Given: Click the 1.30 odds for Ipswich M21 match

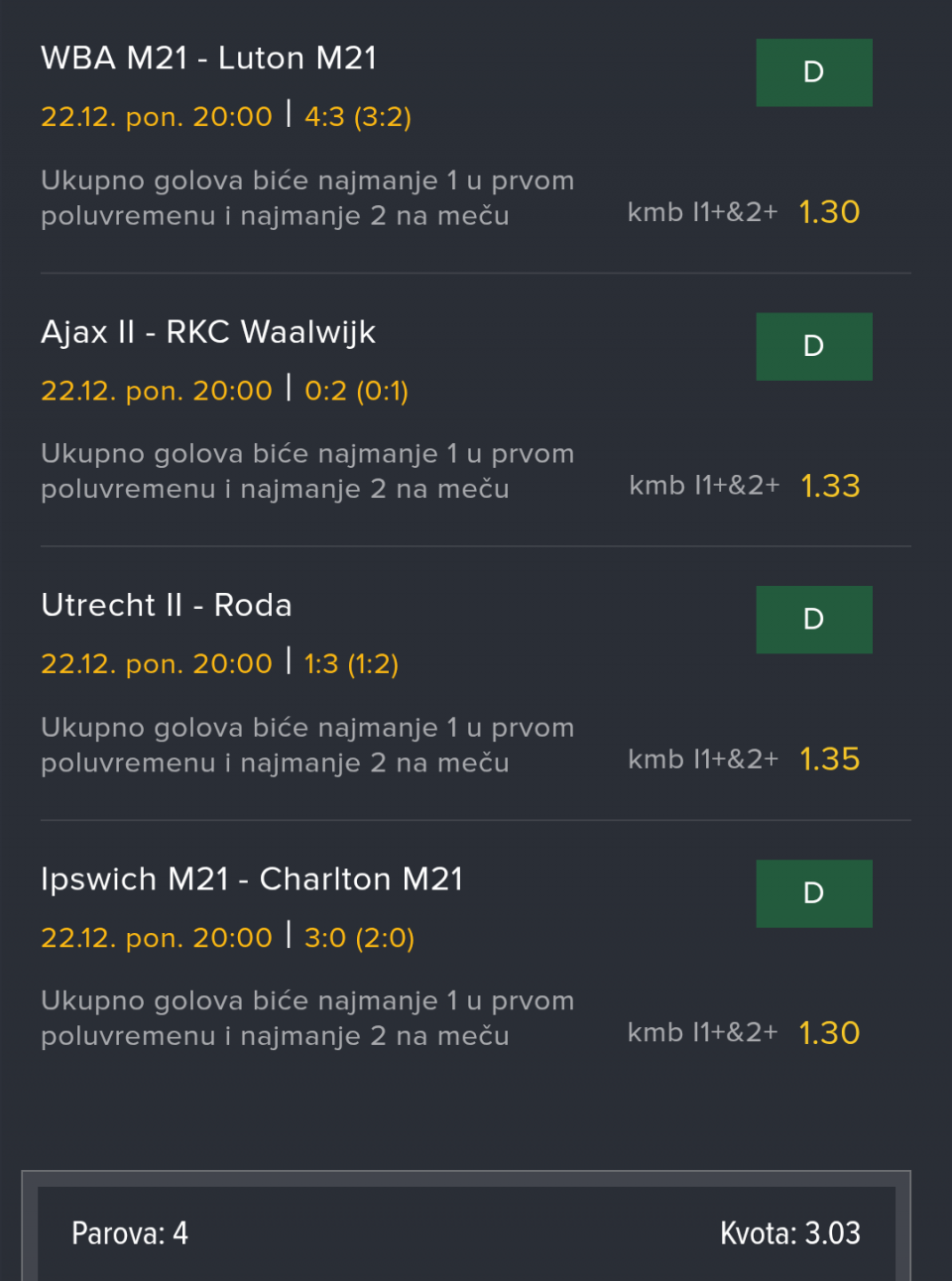Looking at the screenshot, I should click(x=829, y=1033).
